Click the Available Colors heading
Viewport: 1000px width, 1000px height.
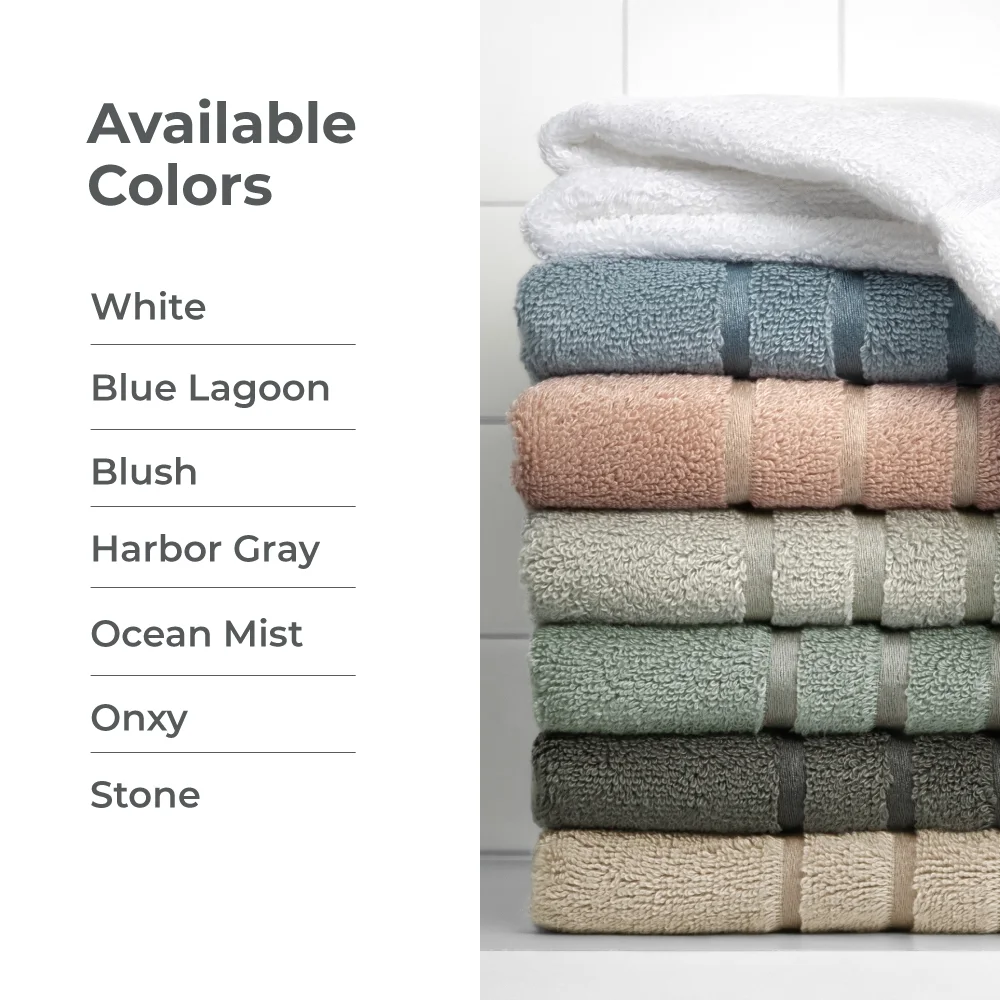click(221, 154)
